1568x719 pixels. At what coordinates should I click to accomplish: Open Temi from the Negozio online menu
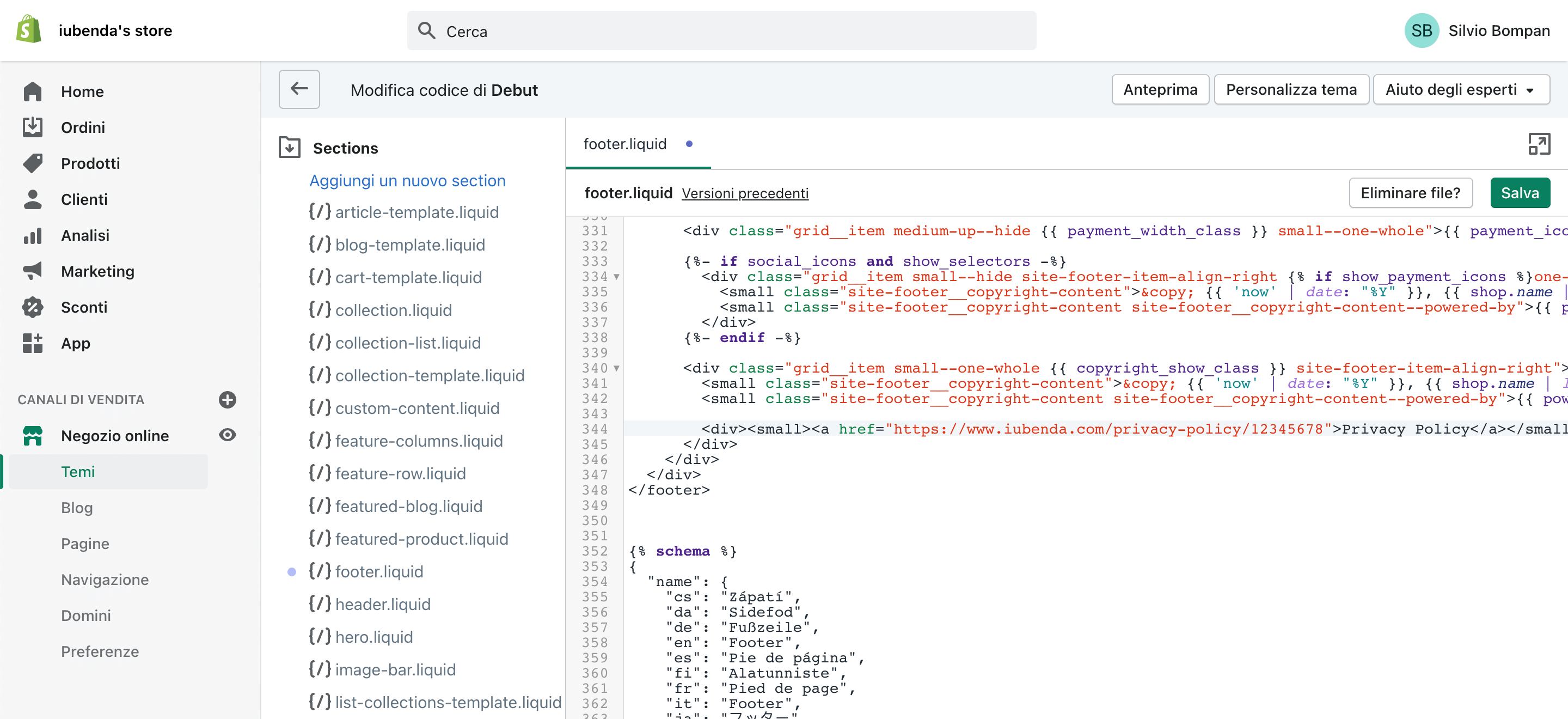coord(77,471)
